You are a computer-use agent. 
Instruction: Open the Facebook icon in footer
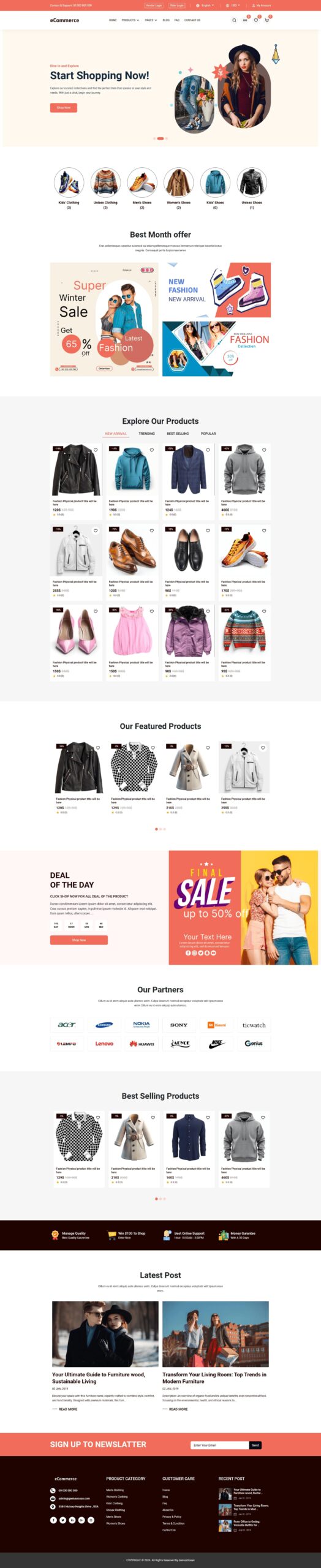coord(53,1520)
